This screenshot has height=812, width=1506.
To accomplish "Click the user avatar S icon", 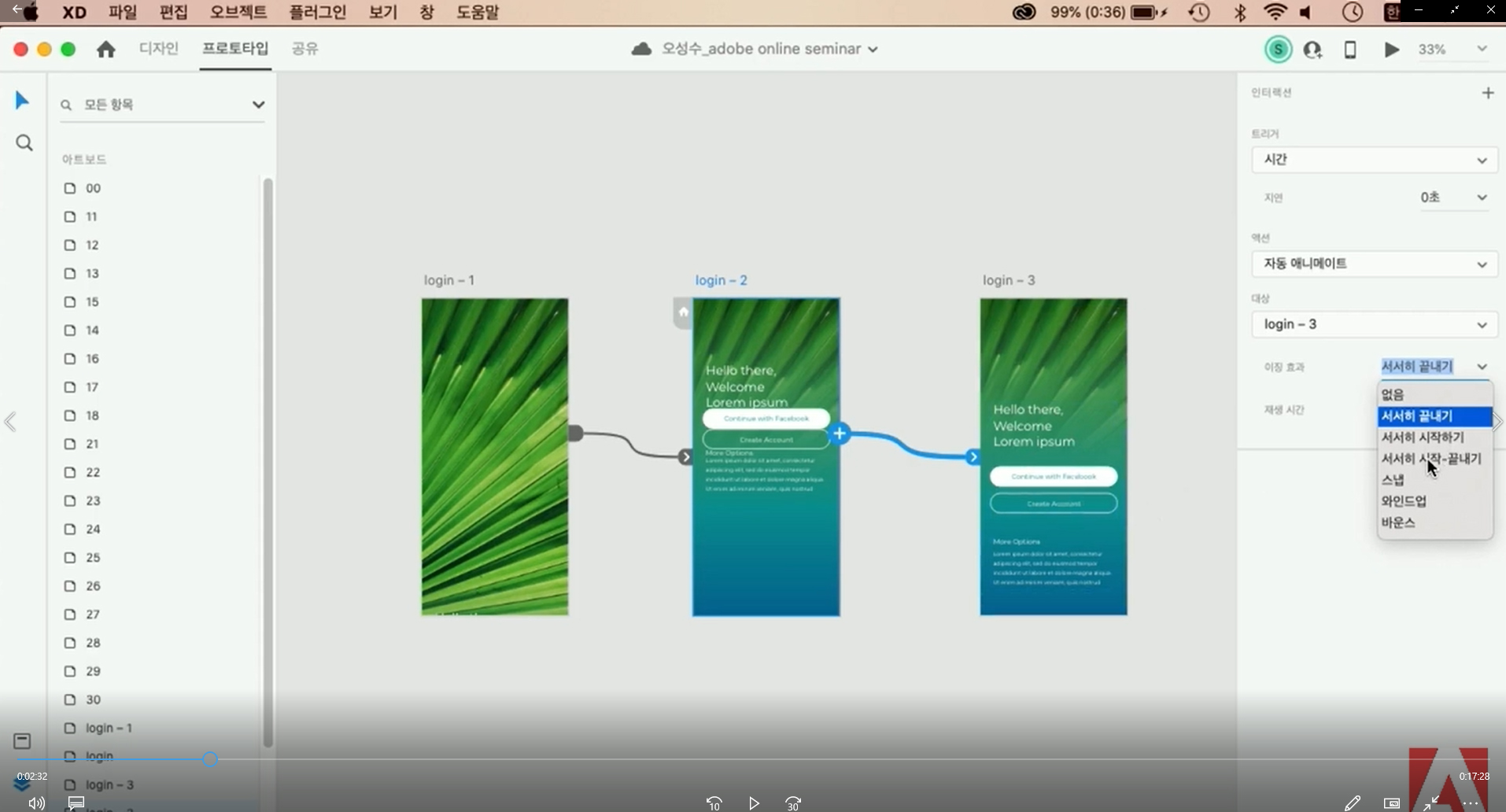I will [x=1278, y=50].
